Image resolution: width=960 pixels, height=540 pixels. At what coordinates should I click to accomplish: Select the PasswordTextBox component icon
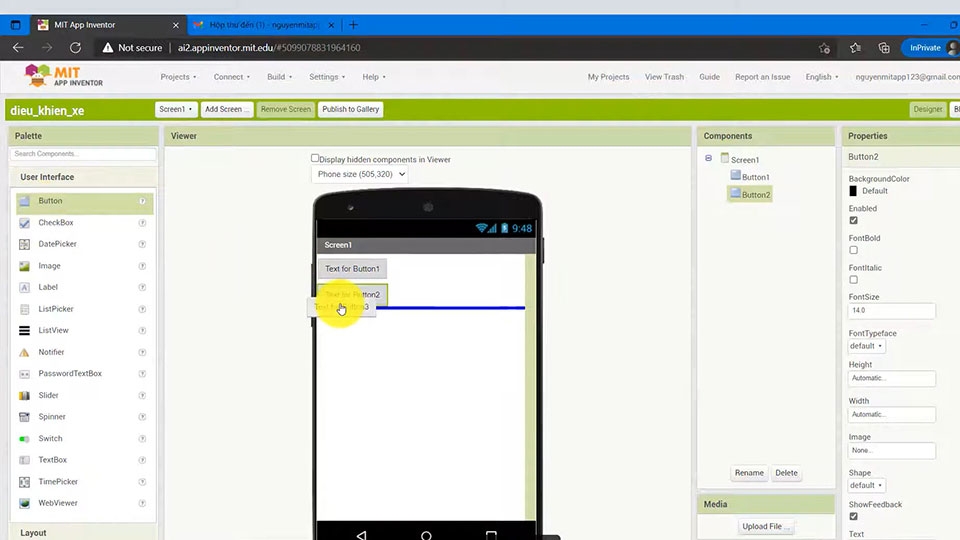(24, 373)
